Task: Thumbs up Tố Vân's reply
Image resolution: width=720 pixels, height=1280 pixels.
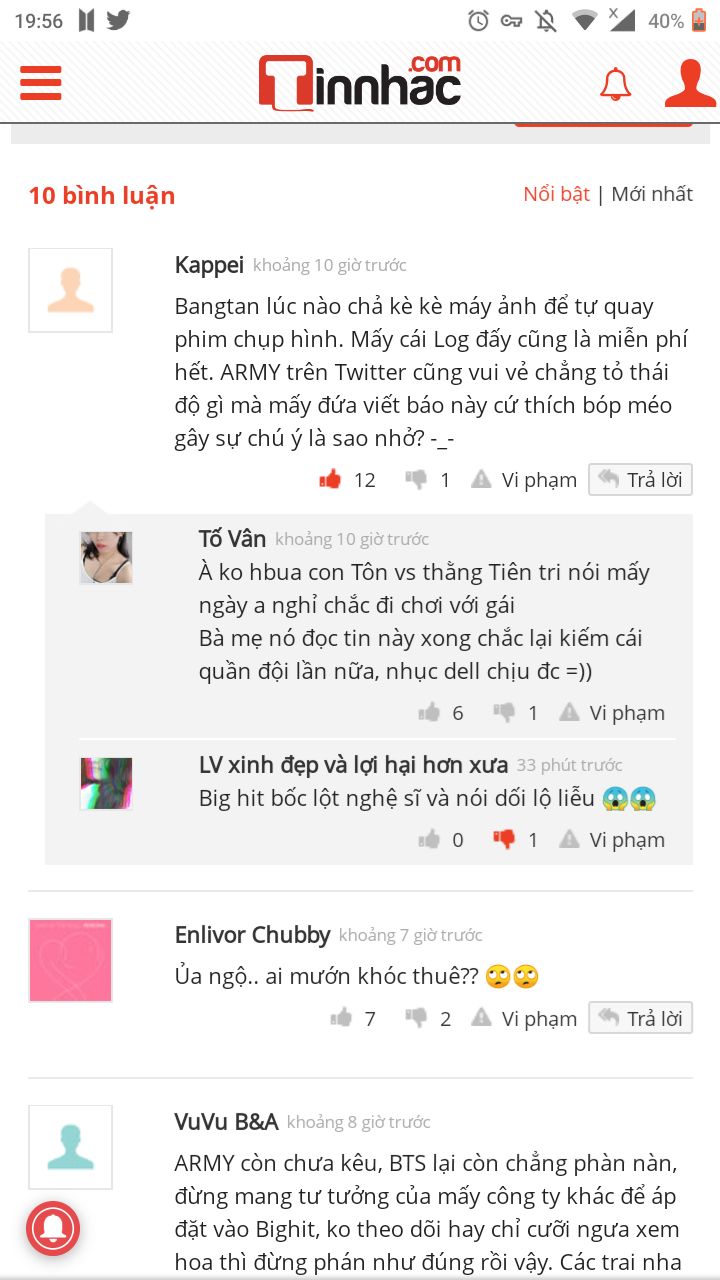Action: click(429, 713)
